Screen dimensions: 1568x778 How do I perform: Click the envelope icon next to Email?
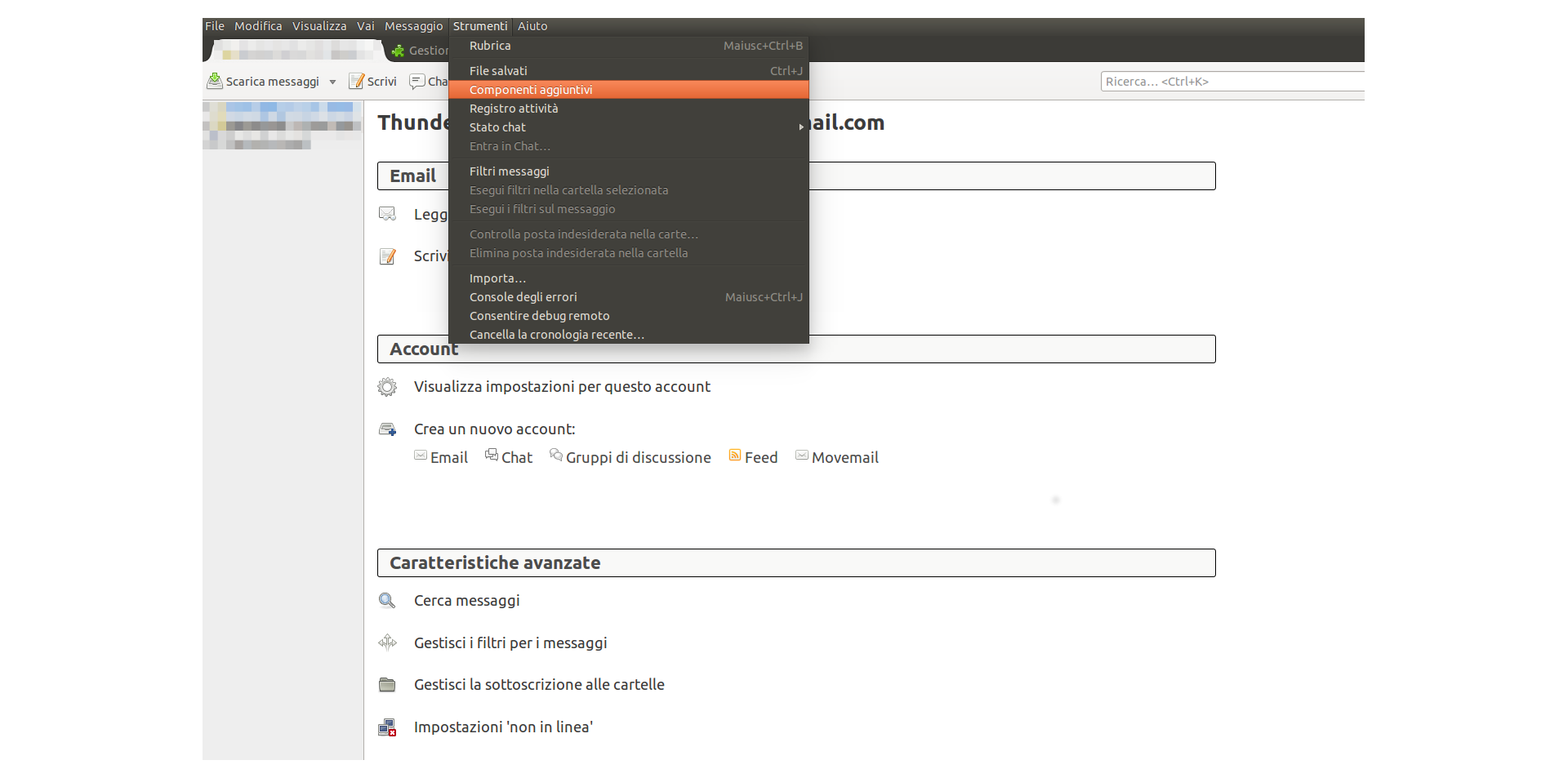(421, 456)
